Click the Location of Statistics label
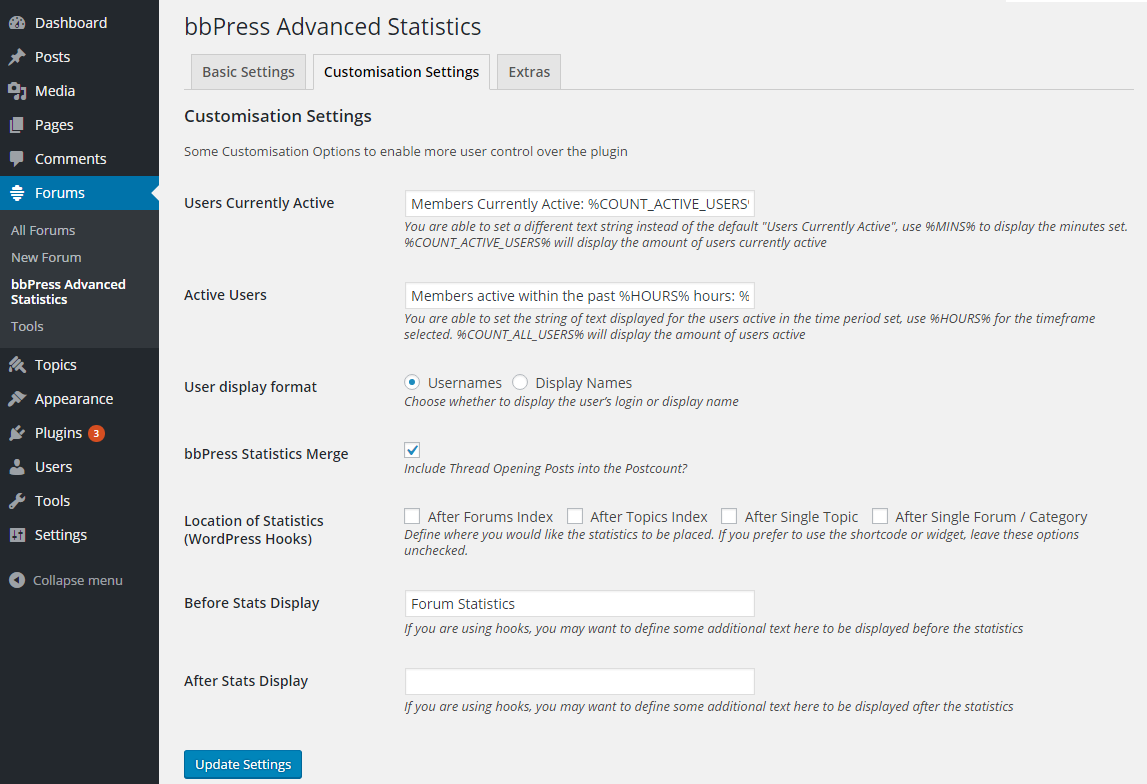Image resolution: width=1147 pixels, height=784 pixels. (x=254, y=530)
